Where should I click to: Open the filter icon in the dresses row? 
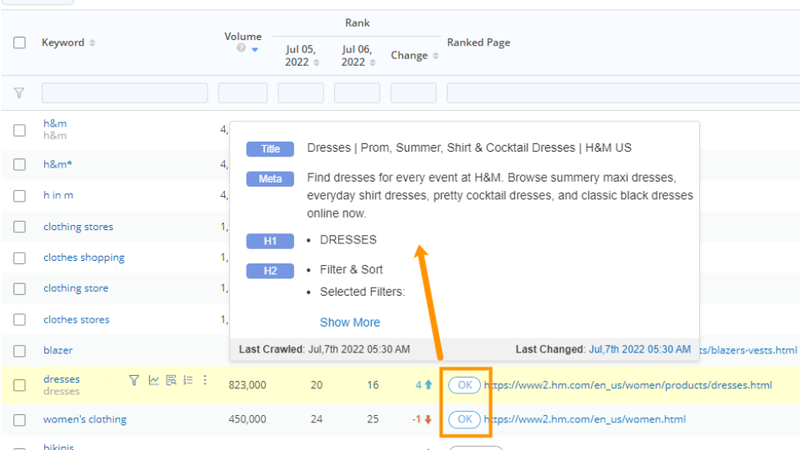(x=134, y=380)
